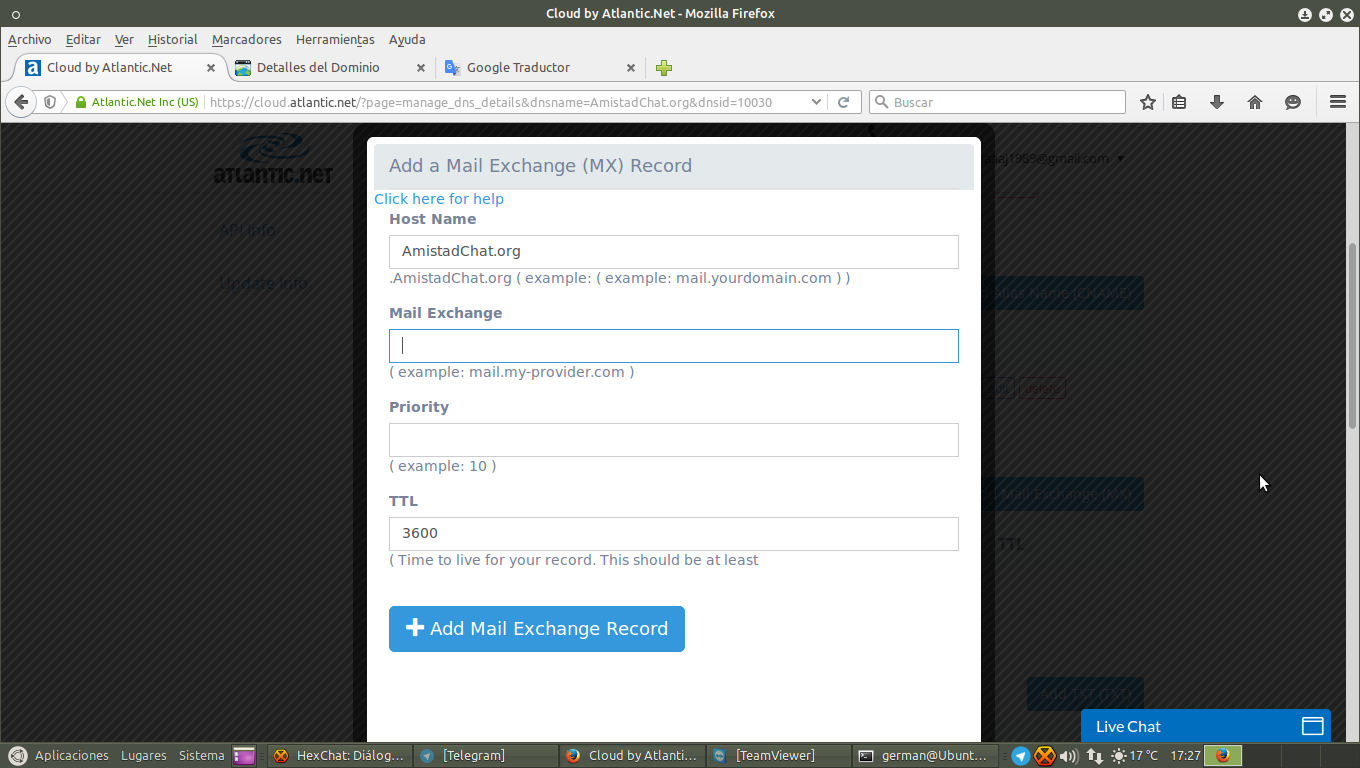This screenshot has width=1360, height=768.
Task: Open the URL history dropdown arrow
Action: (816, 102)
